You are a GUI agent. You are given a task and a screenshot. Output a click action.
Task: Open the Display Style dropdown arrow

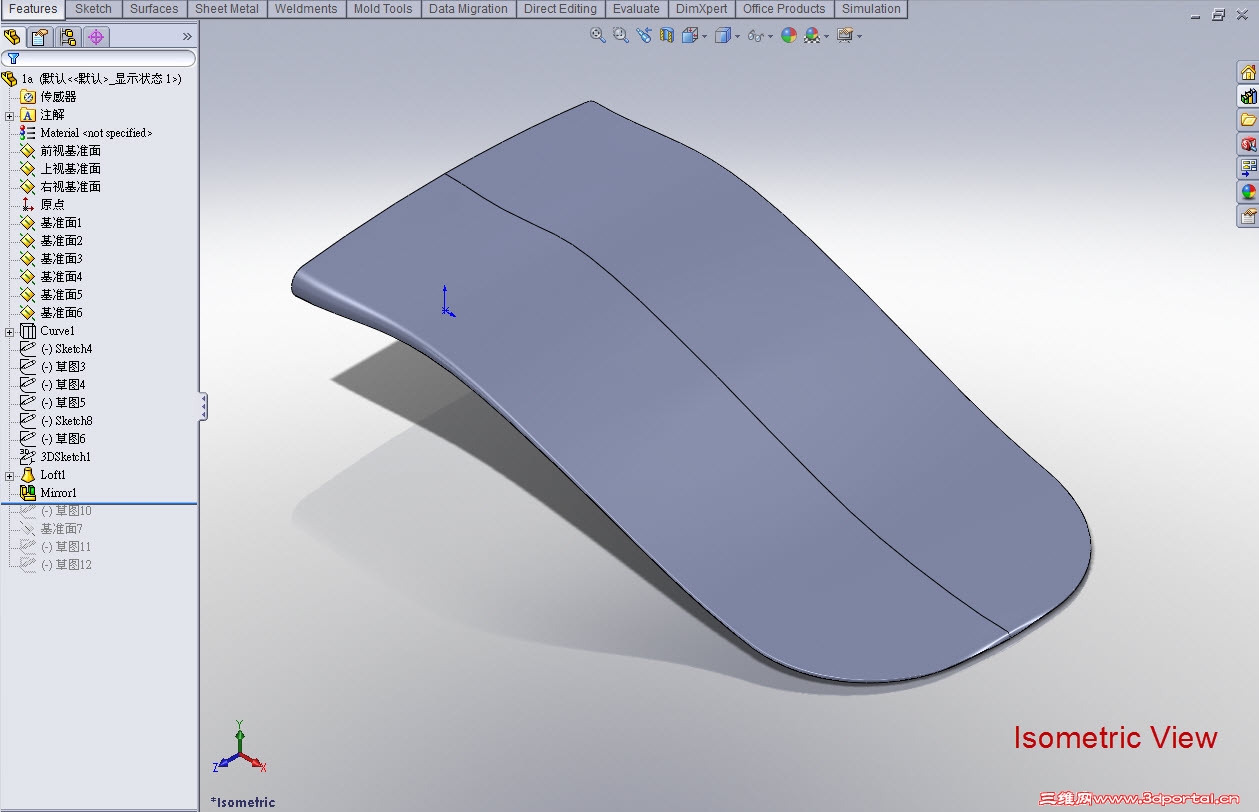click(x=738, y=36)
